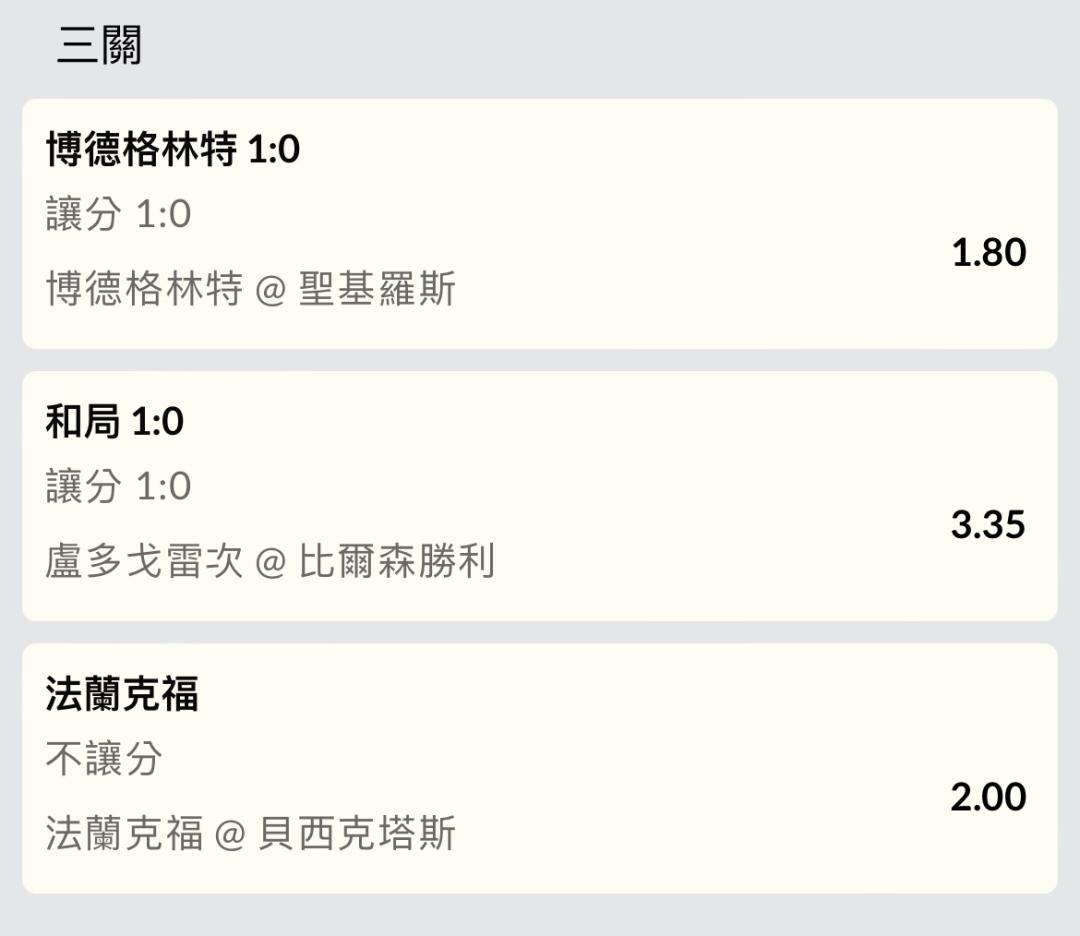1080x936 pixels.
Task: Click the 盧多戈雷次 @ 比爾森勝利 matchup text
Action: tap(270, 561)
